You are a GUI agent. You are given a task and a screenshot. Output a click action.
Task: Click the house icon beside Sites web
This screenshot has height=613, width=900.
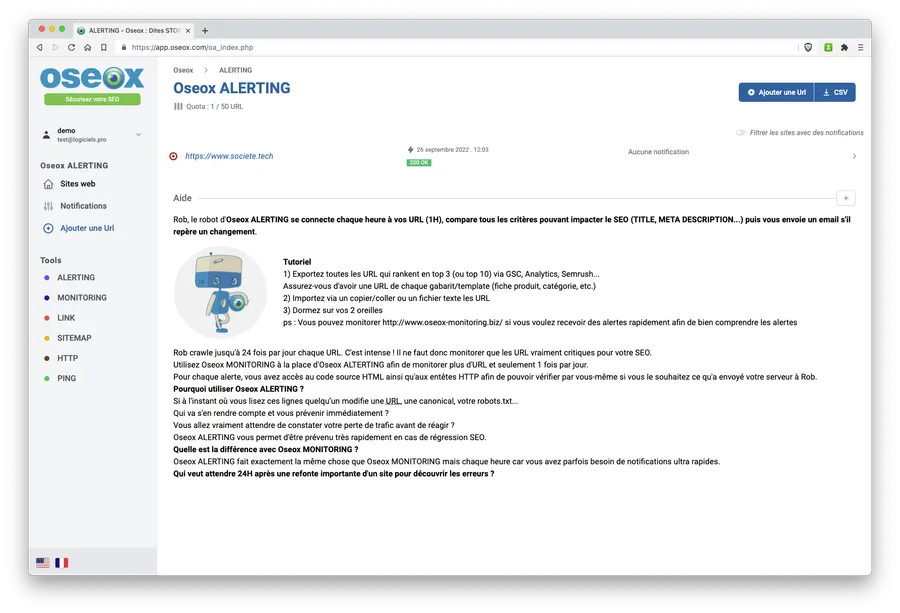click(x=48, y=184)
